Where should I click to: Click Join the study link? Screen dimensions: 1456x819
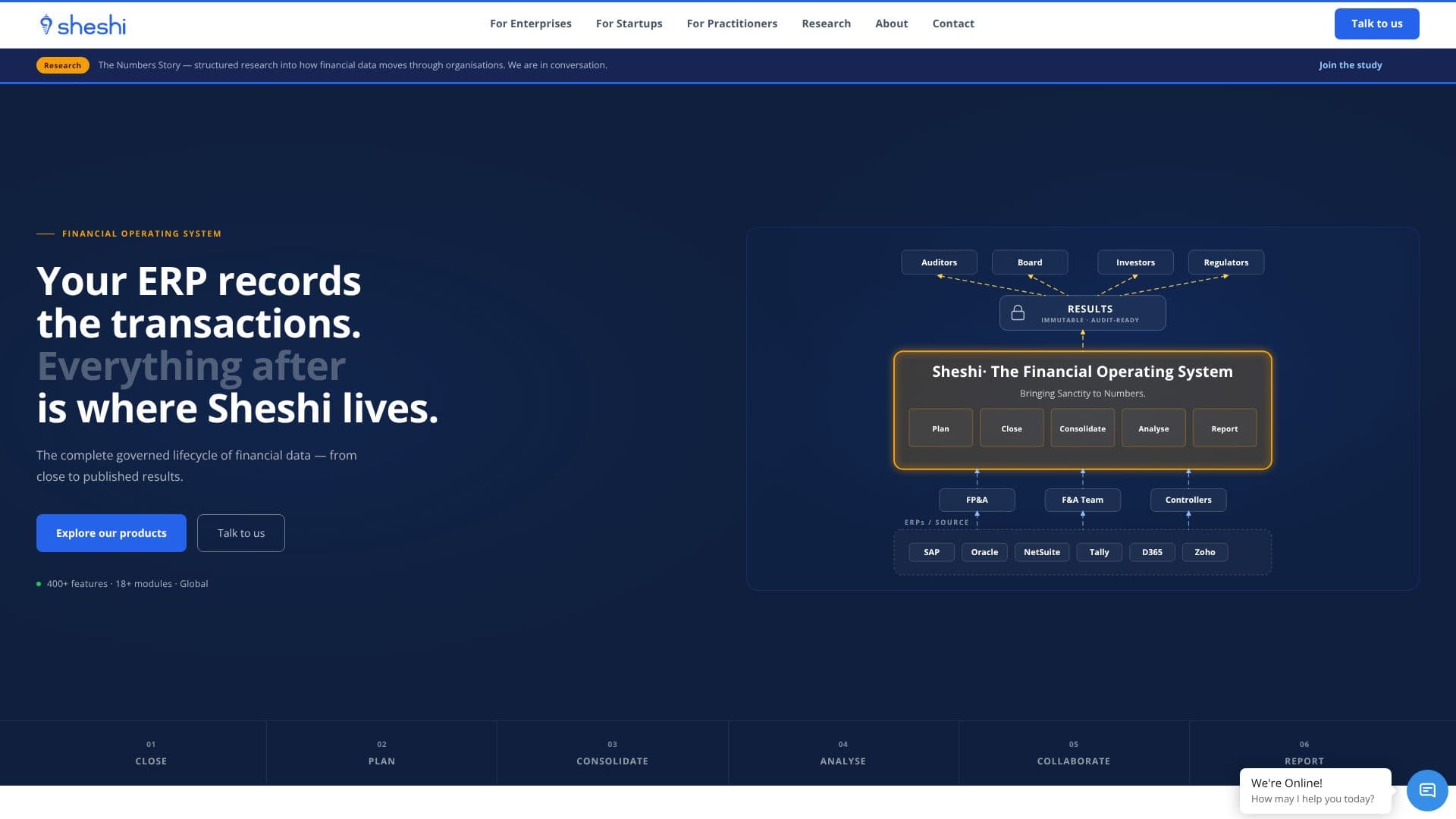(1350, 65)
